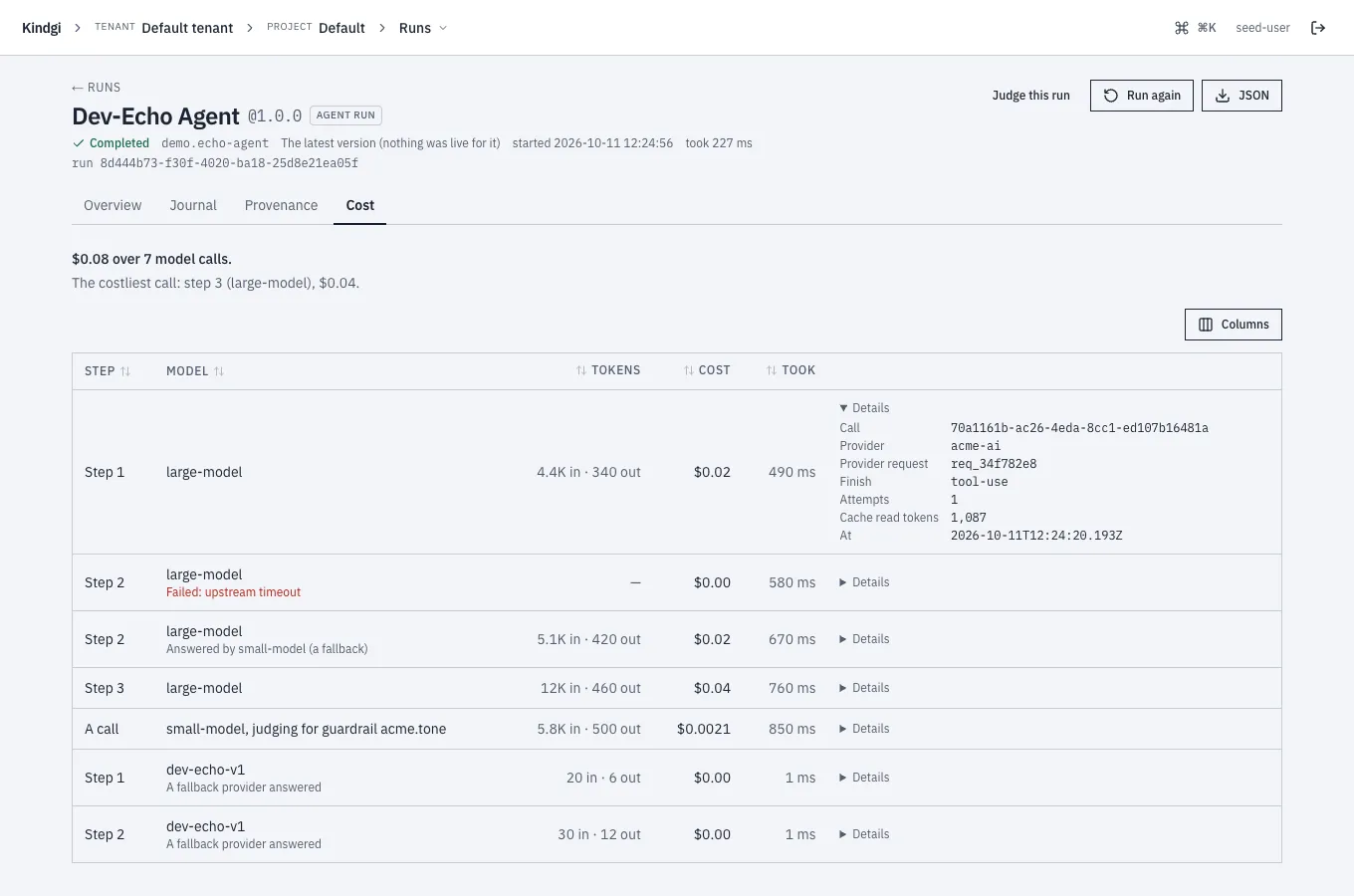Expand Details for the guardrail acme.tone call

864,729
